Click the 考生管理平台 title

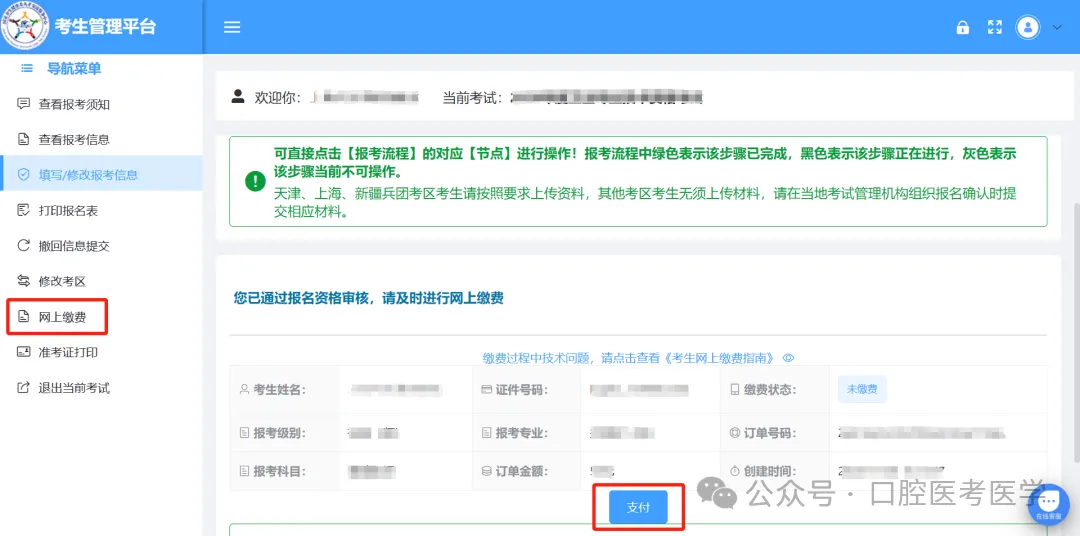pyautogui.click(x=105, y=27)
